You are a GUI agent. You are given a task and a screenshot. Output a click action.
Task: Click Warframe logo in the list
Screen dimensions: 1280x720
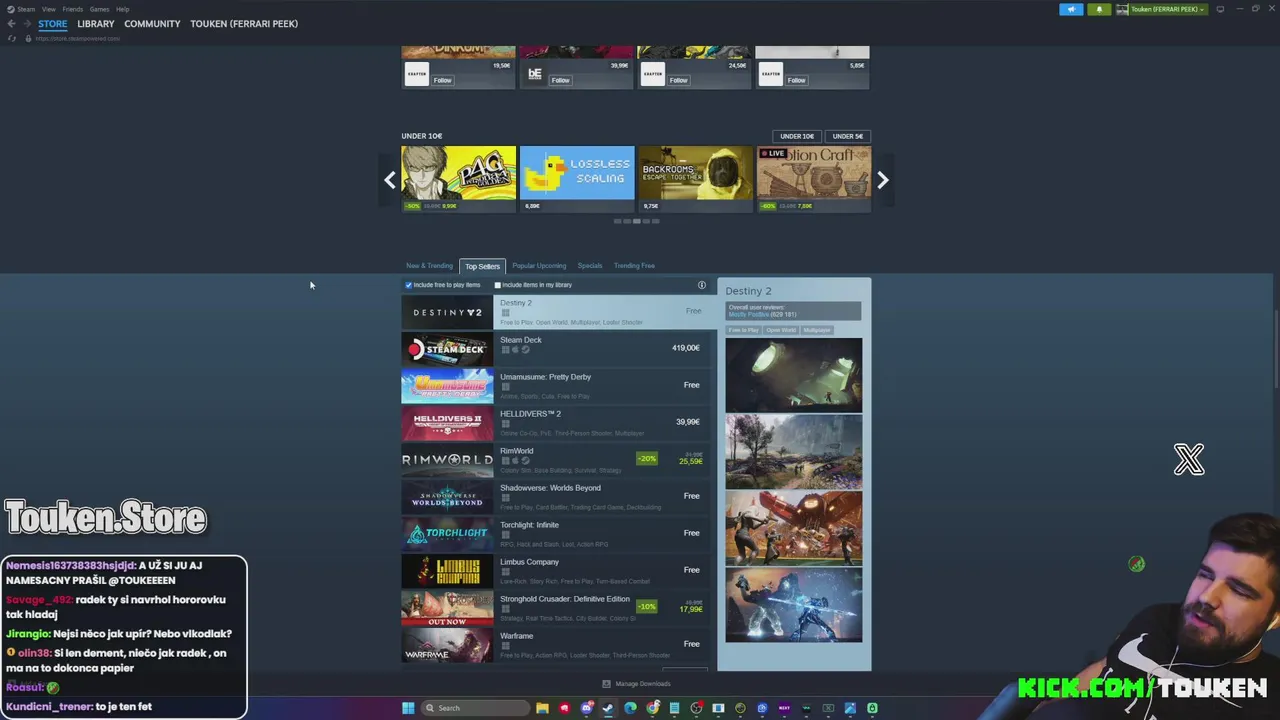[447, 645]
